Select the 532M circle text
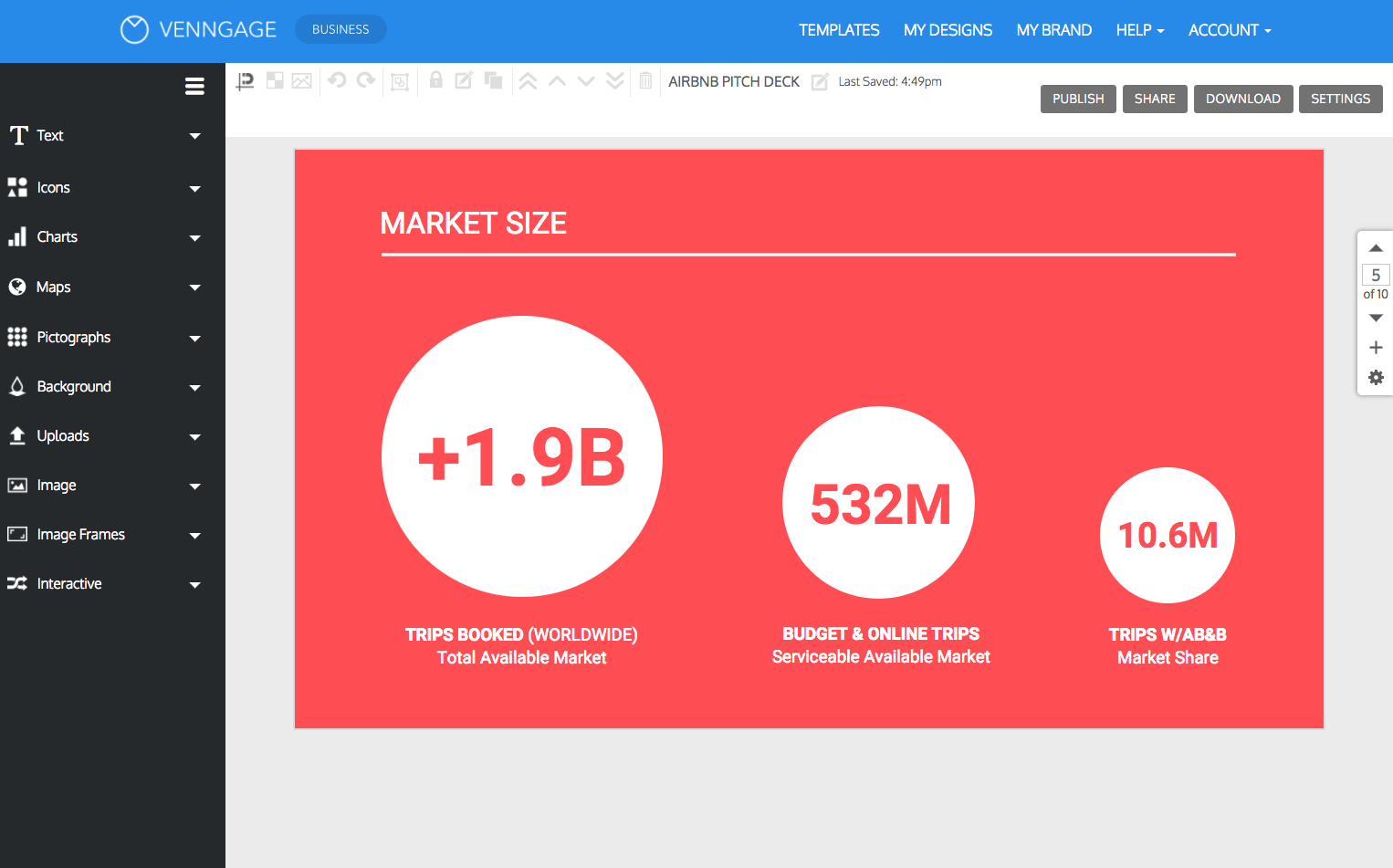This screenshot has width=1393, height=868. 881,505
